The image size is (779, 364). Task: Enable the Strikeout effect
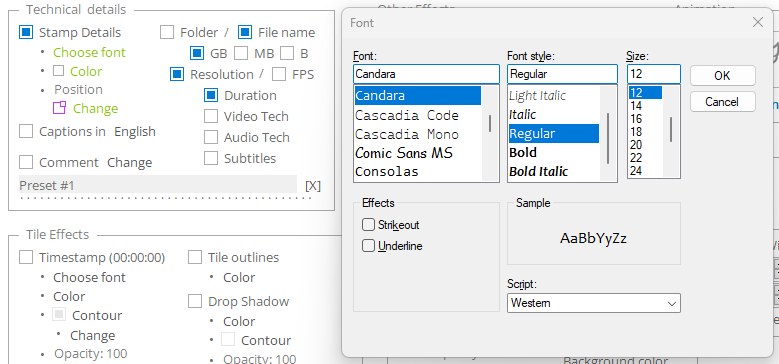(x=368, y=225)
